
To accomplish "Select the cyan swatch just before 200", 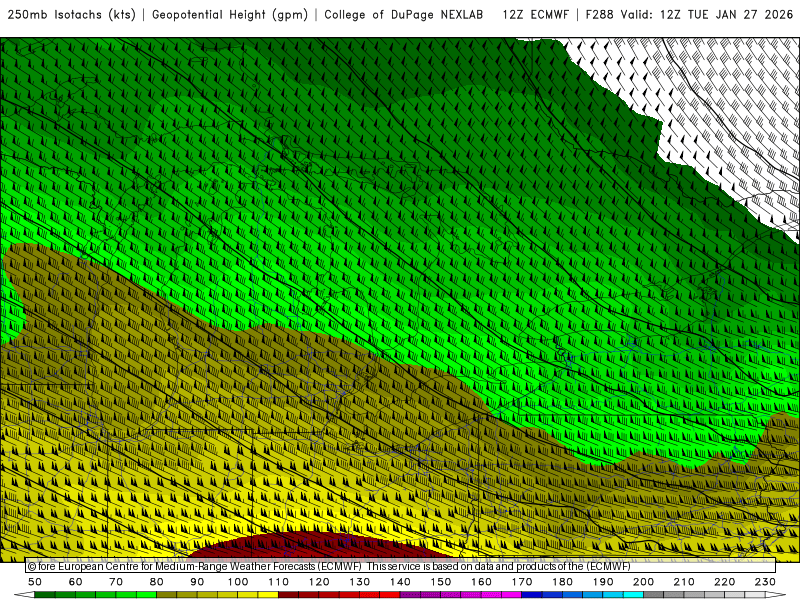I will (633, 594).
